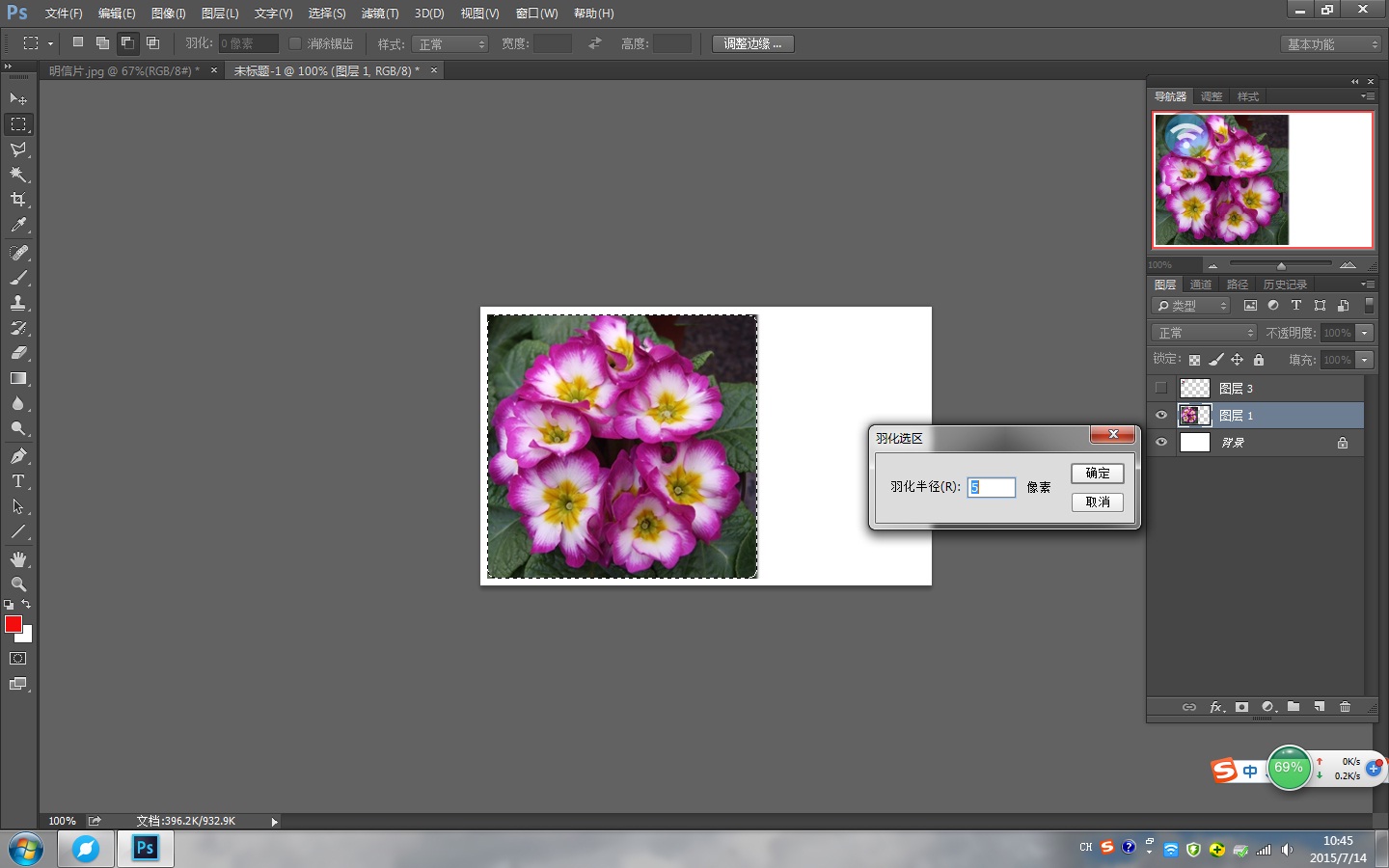
Task: Click the 羽化半径 input field
Action: coord(992,487)
